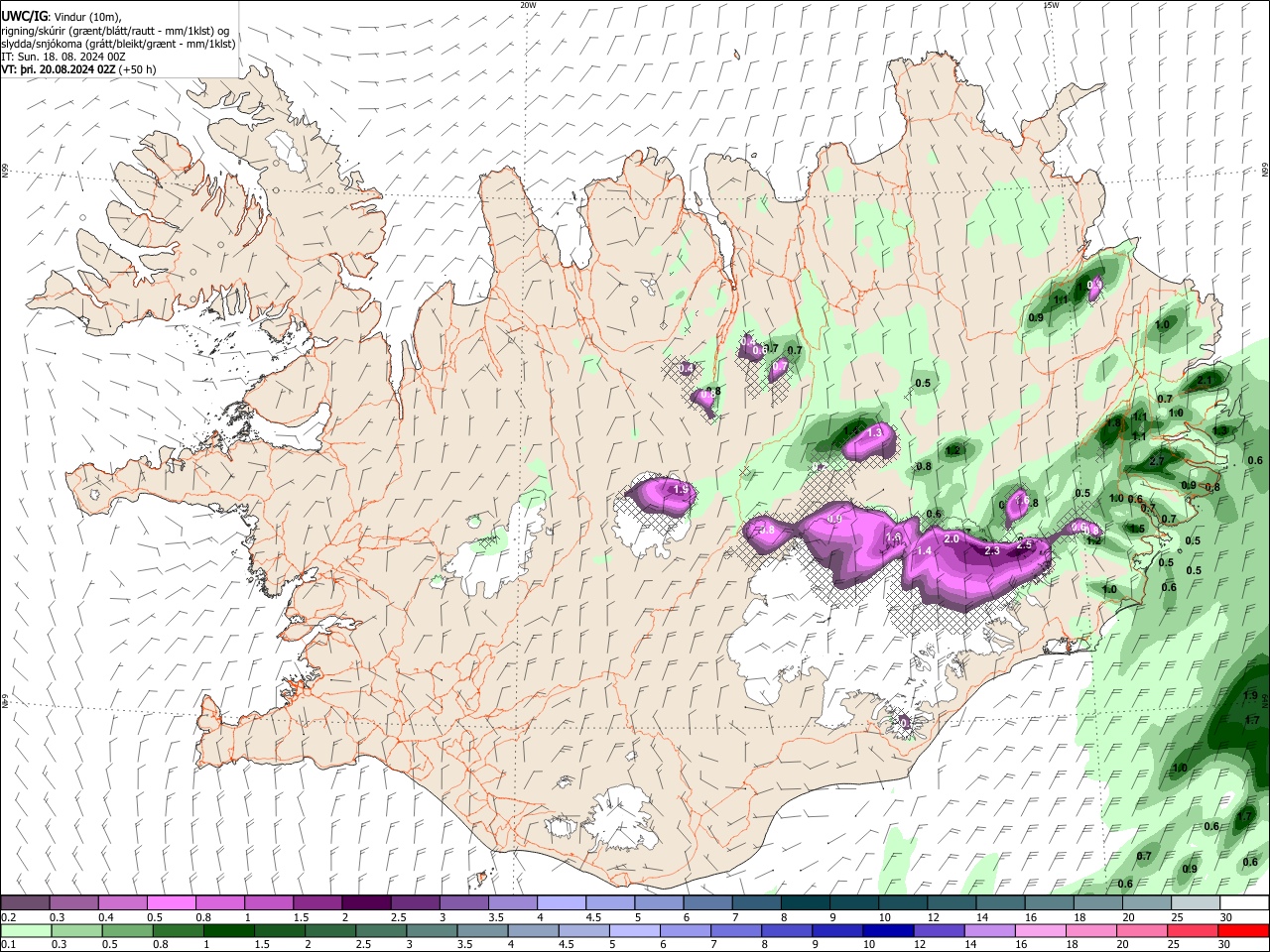Image resolution: width=1270 pixels, height=952 pixels.
Task: Click the '1.9' rainfall value over the southeast sea
Action: pos(1250,696)
